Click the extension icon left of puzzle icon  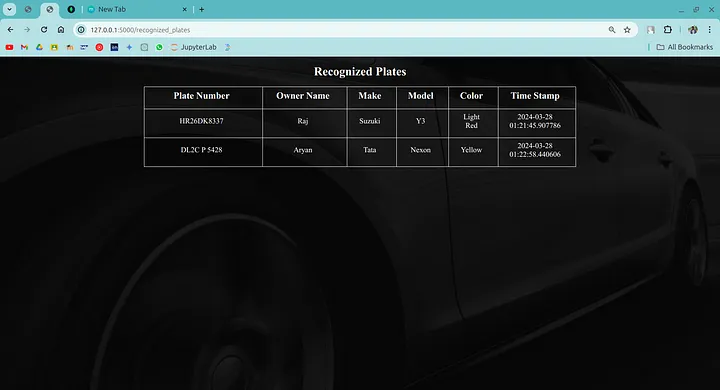coord(651,30)
